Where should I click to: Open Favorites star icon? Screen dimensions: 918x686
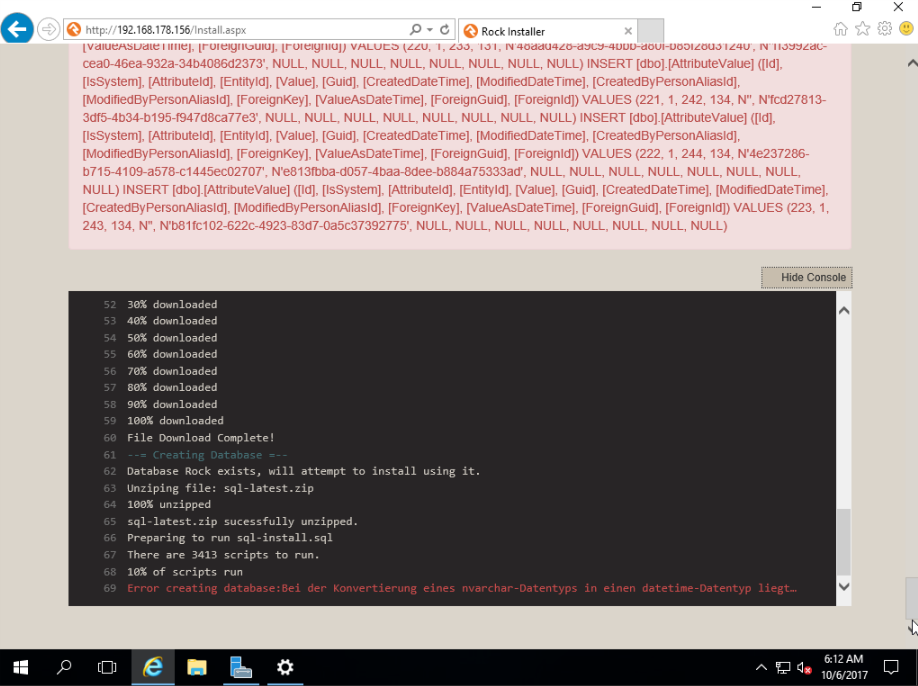pyautogui.click(x=862, y=29)
